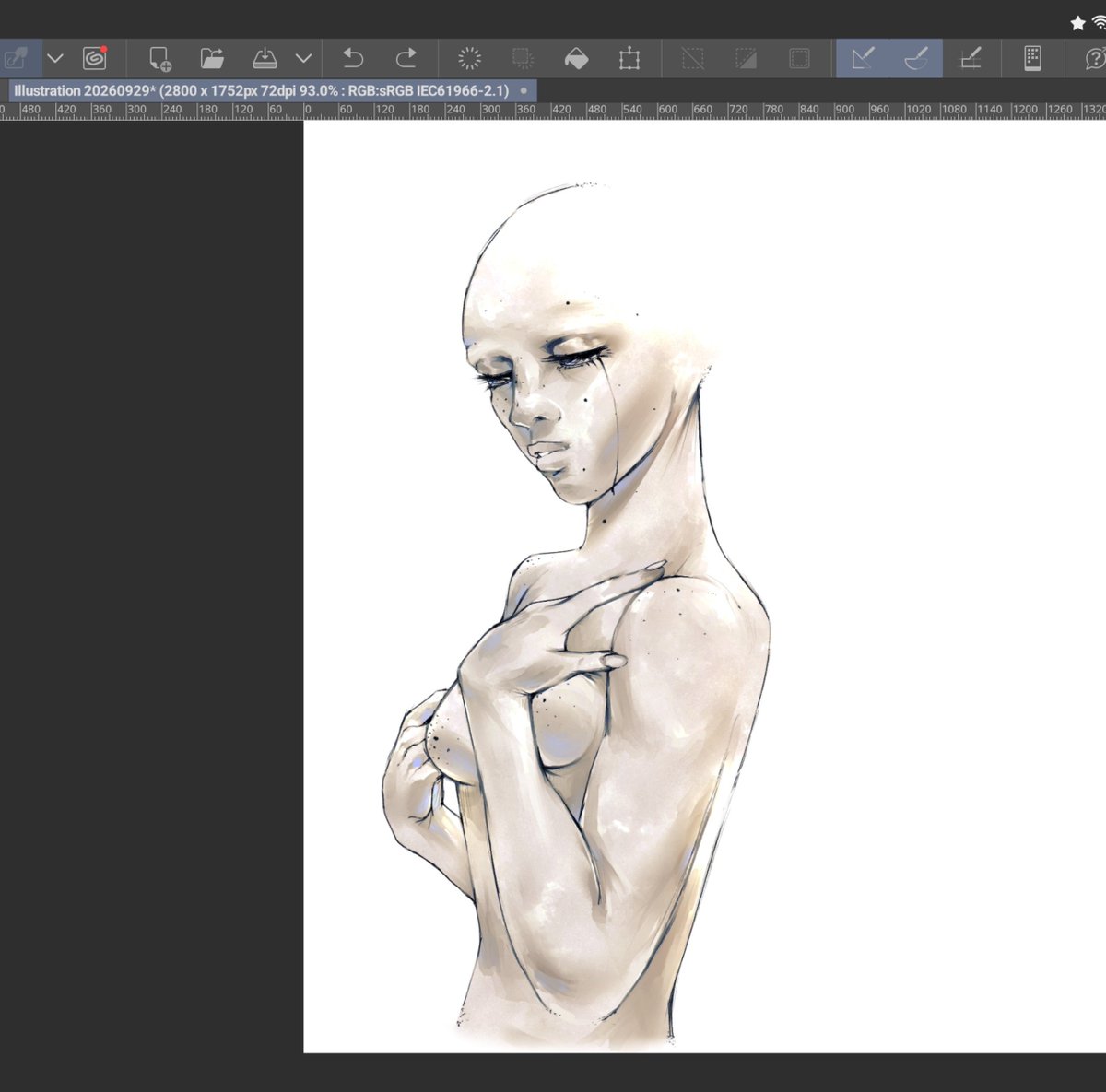Click the Deselect icon
This screenshot has height=1092, width=1106.
[692, 58]
